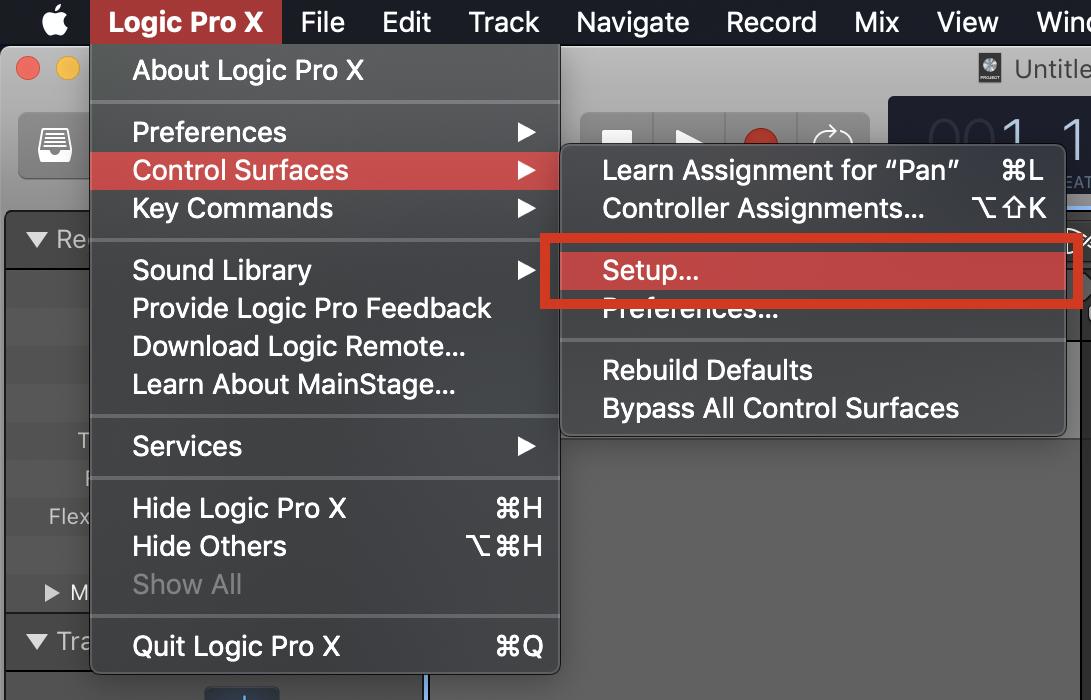1091x700 pixels.
Task: Choose Rebuild Defaults
Action: click(813, 370)
